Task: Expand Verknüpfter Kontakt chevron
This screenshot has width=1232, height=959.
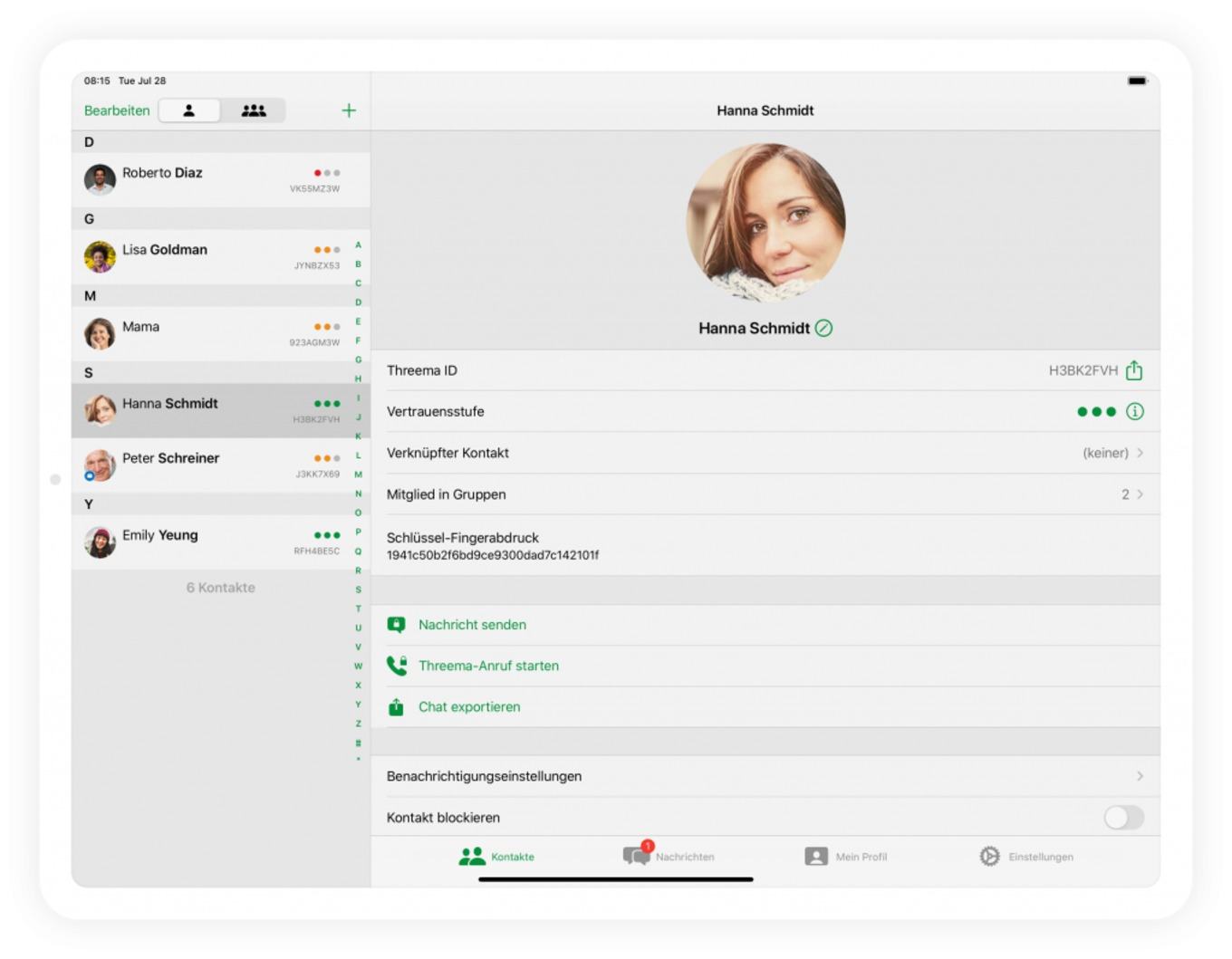Action: [x=1140, y=453]
